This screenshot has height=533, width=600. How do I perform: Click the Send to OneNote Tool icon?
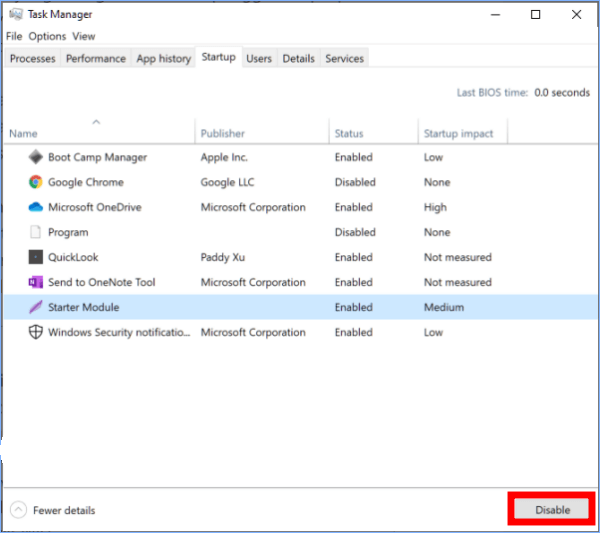click(36, 282)
